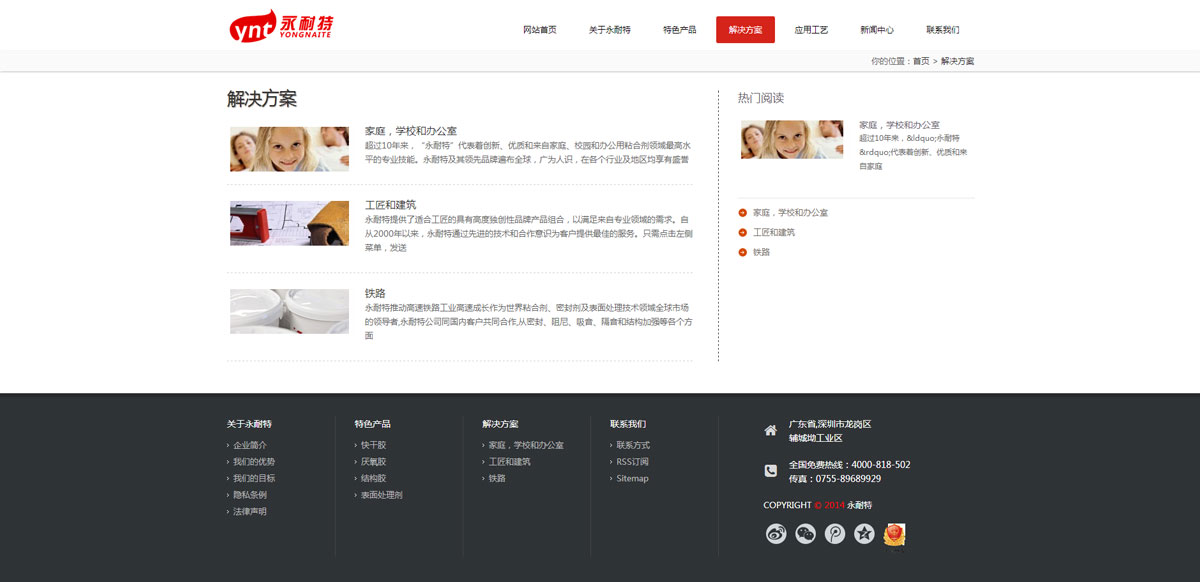Open the 厌氧胶 footer product link

point(373,462)
